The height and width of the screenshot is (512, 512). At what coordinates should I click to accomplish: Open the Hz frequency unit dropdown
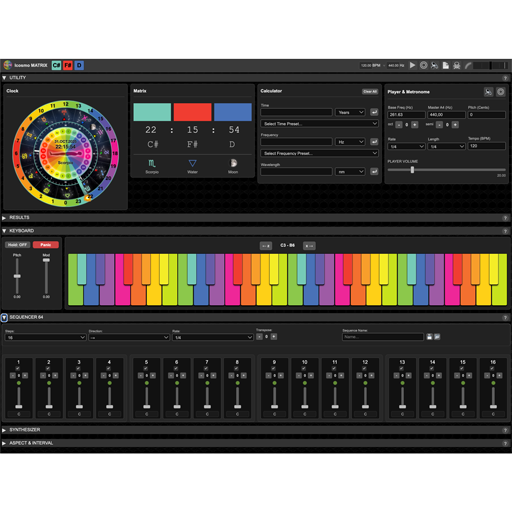(350, 142)
